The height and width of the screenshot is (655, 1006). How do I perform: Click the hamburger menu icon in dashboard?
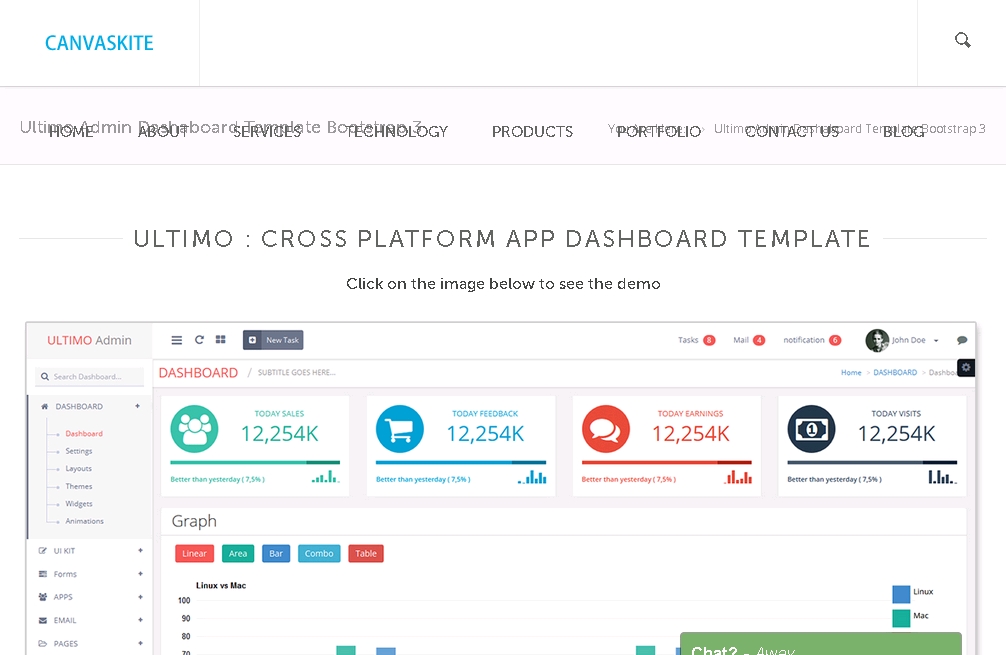pos(177,340)
